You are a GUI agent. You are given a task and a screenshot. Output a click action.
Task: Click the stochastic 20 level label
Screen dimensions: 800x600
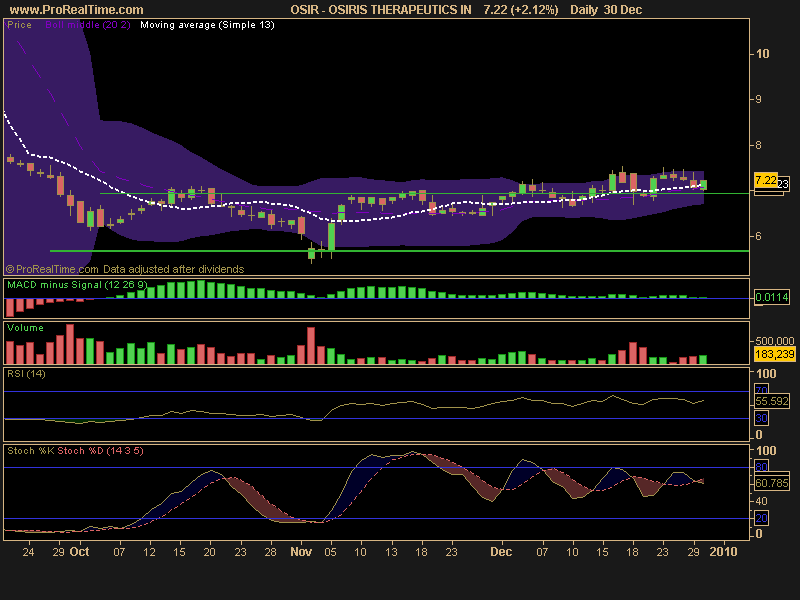click(761, 518)
